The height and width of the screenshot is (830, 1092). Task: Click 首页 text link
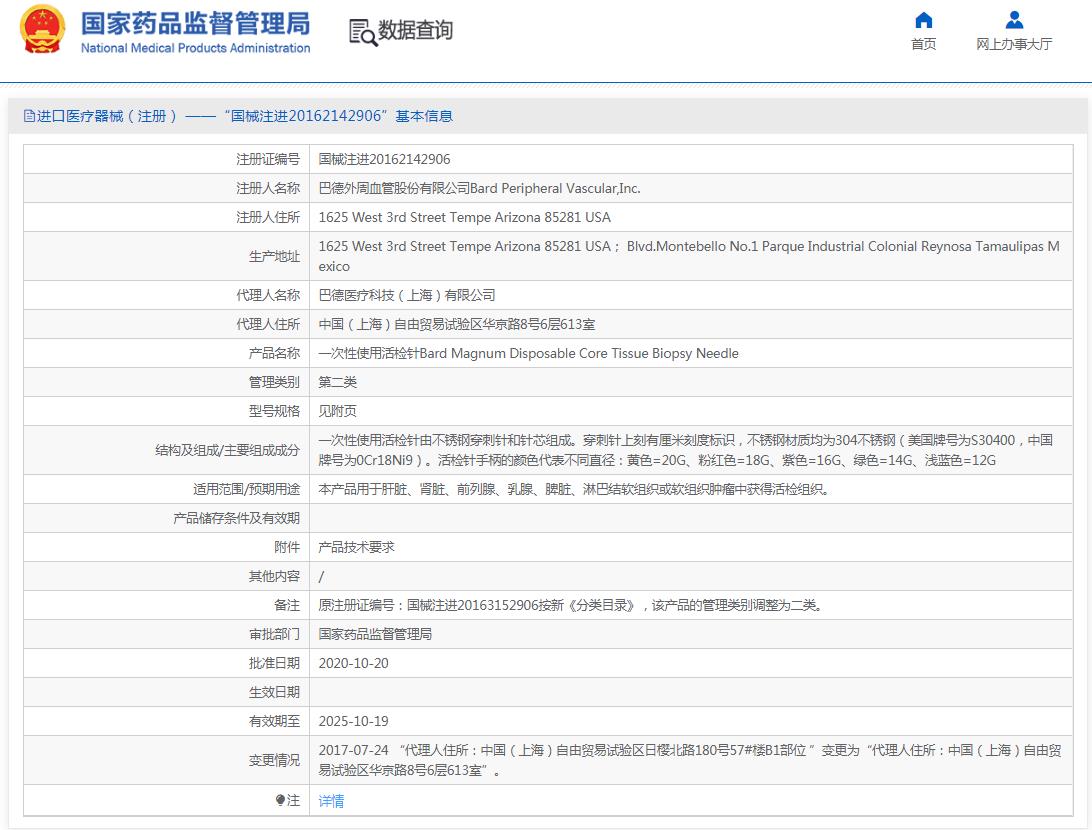point(923,44)
